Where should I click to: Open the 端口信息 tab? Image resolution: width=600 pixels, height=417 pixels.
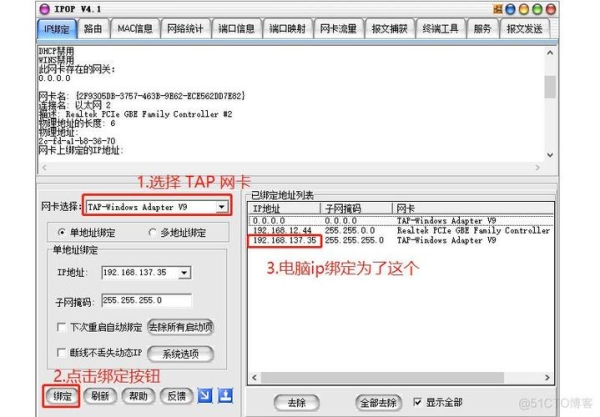(x=236, y=29)
